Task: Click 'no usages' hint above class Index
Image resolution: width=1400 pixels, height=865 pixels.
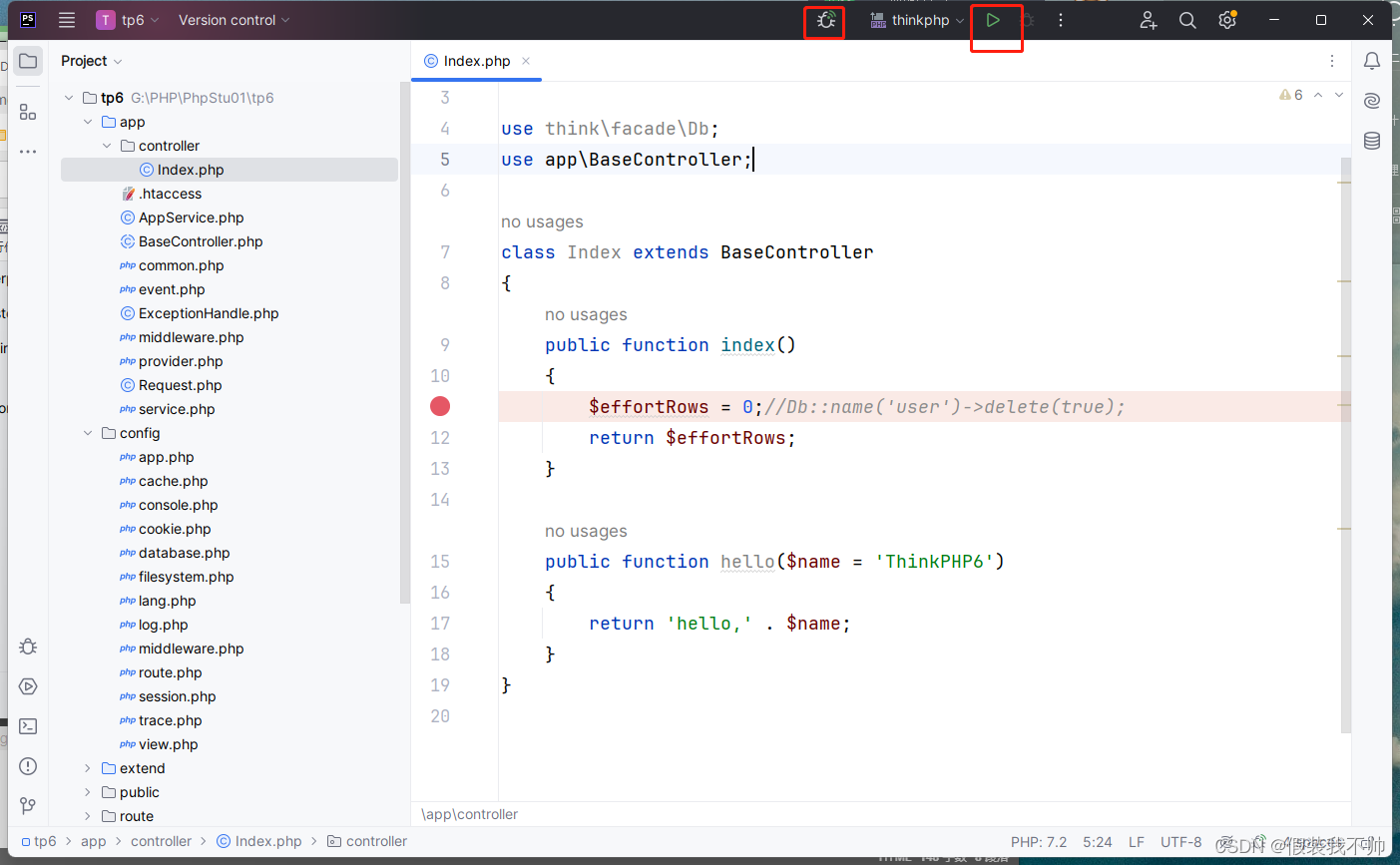Action: click(542, 221)
